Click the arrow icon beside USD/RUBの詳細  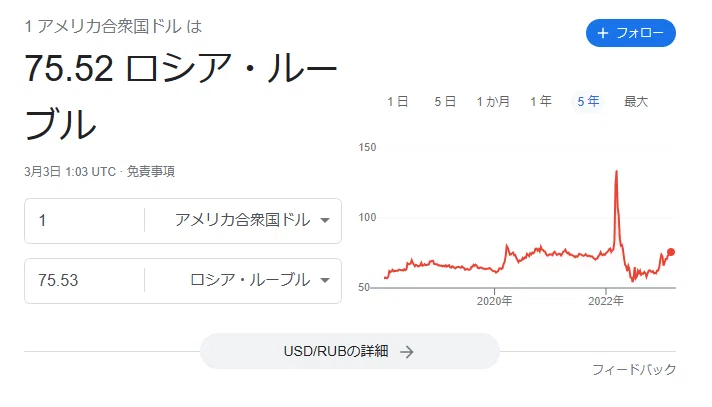[x=407, y=352]
